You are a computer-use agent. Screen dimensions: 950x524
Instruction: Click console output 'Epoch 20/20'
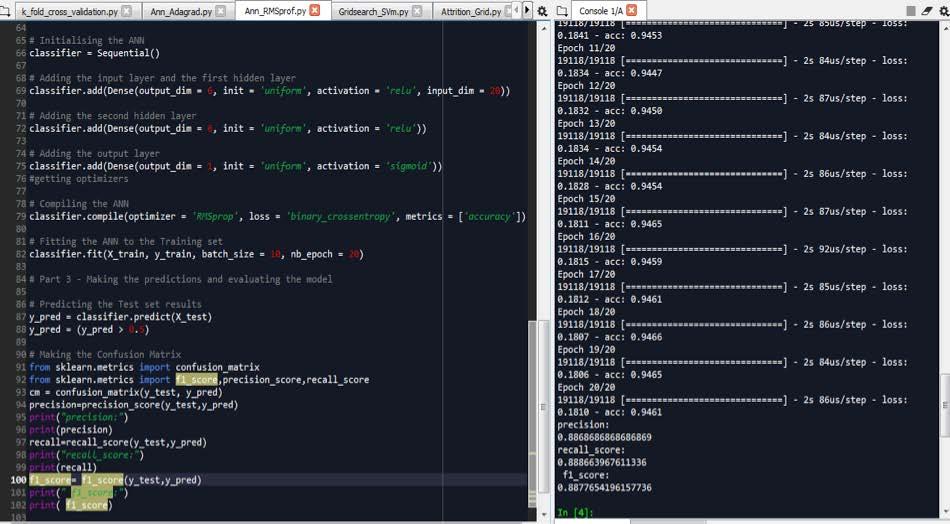coord(586,387)
